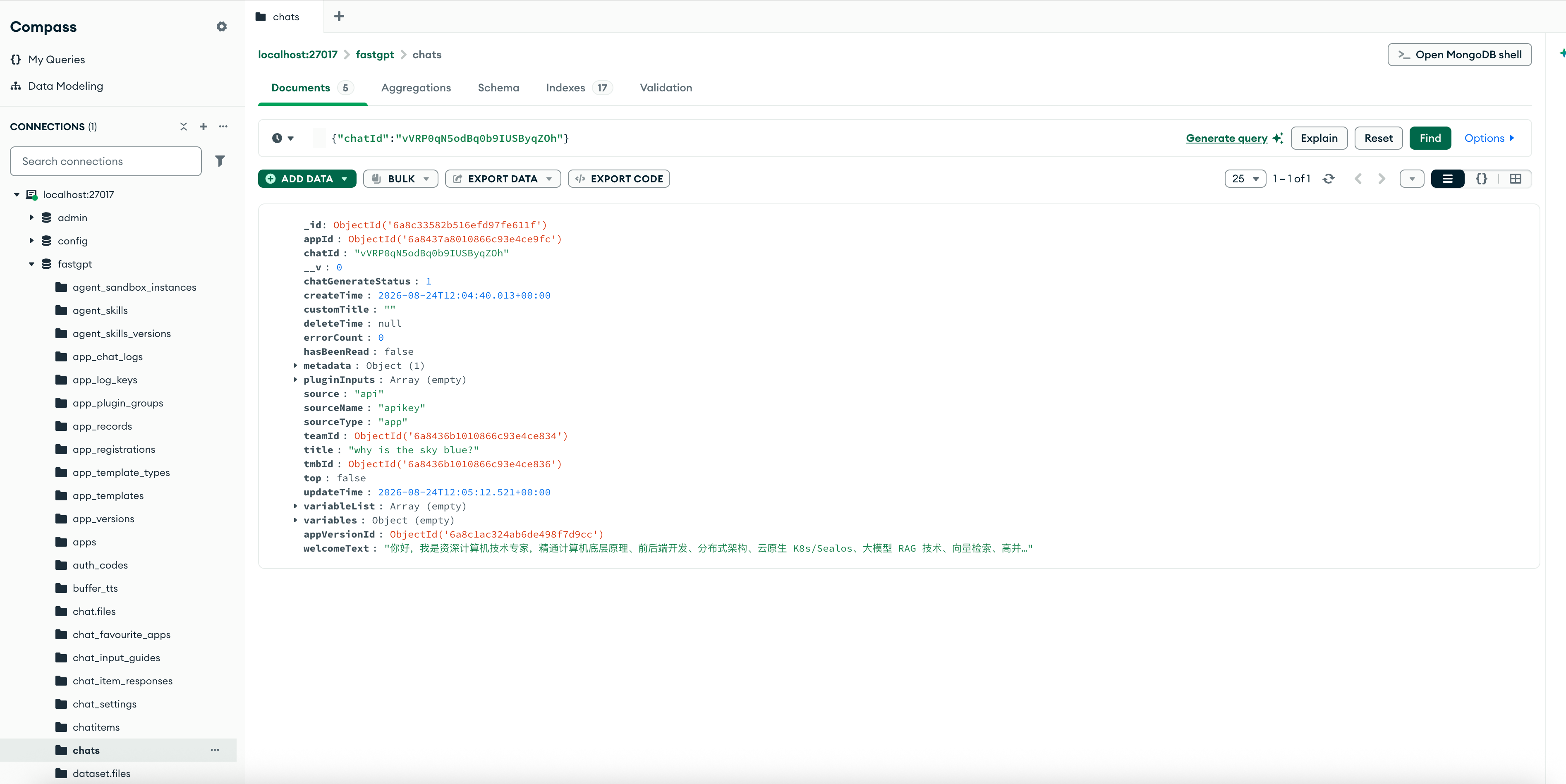Click the Generate query link
1566x784 pixels.
(1226, 139)
